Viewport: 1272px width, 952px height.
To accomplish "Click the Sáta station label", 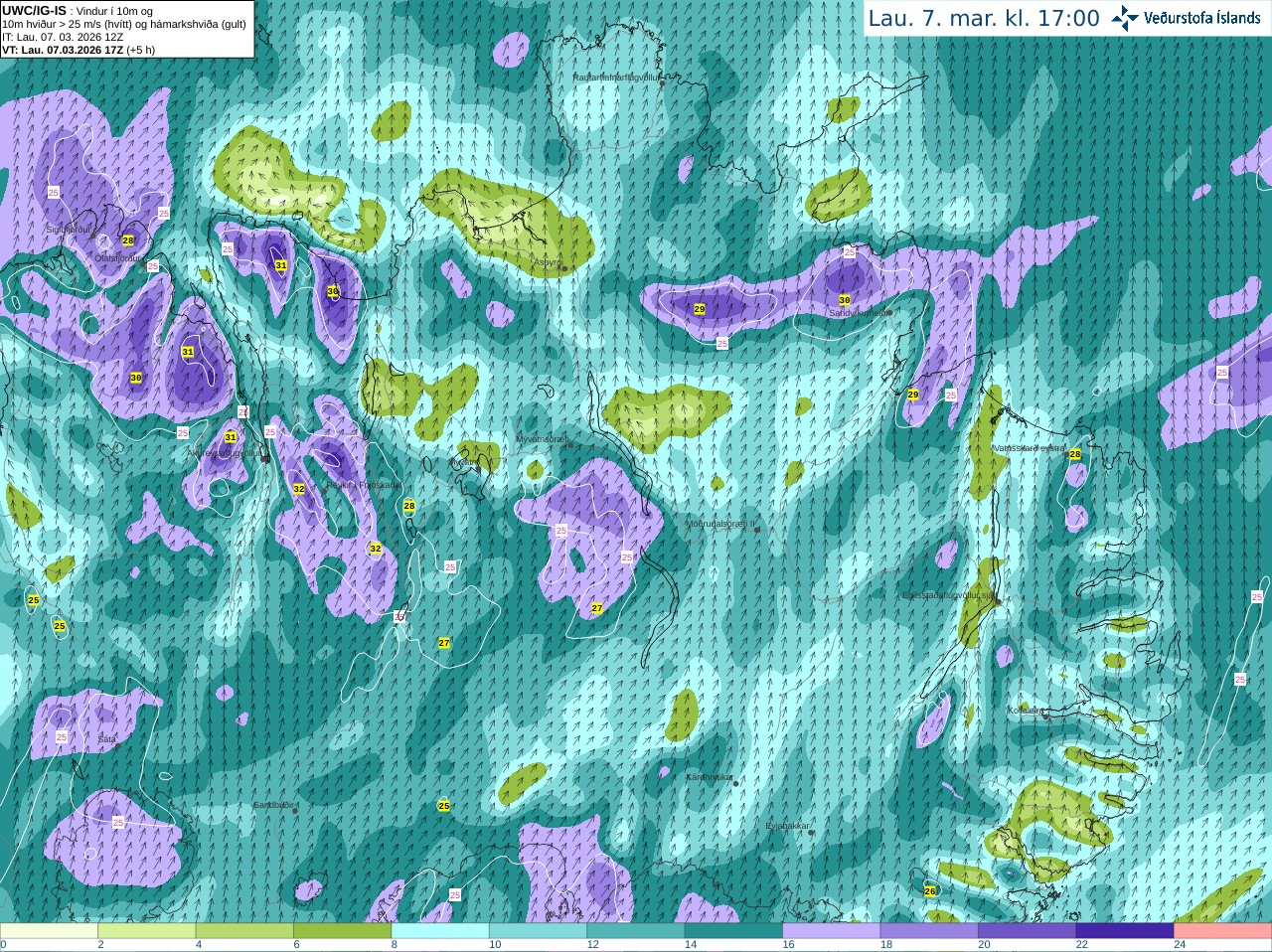I will coord(106,739).
